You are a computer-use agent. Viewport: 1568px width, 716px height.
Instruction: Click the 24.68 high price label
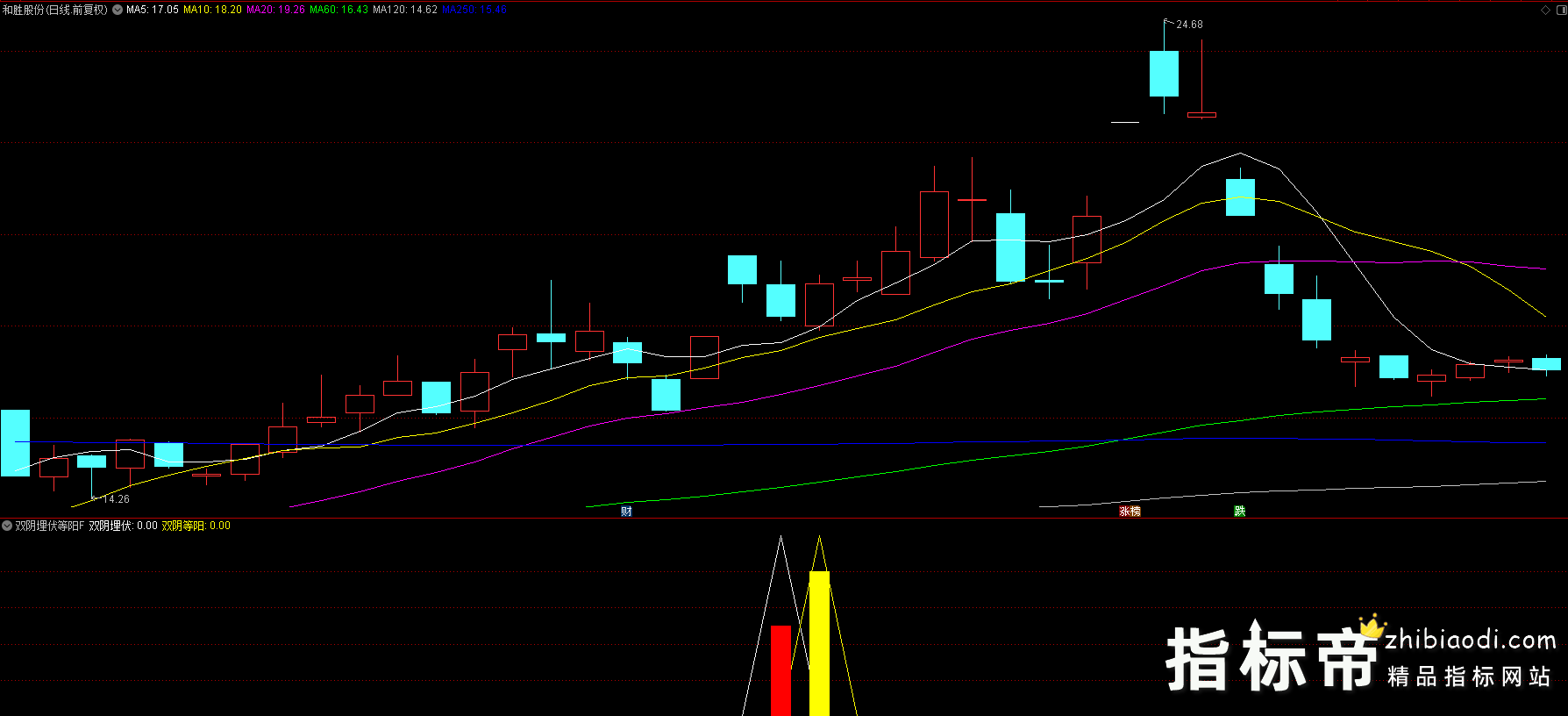[x=1189, y=25]
